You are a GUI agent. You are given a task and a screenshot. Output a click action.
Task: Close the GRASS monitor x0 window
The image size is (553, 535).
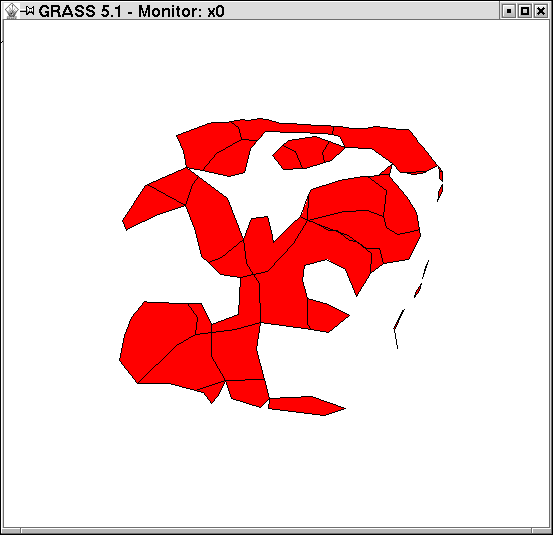coord(541,11)
